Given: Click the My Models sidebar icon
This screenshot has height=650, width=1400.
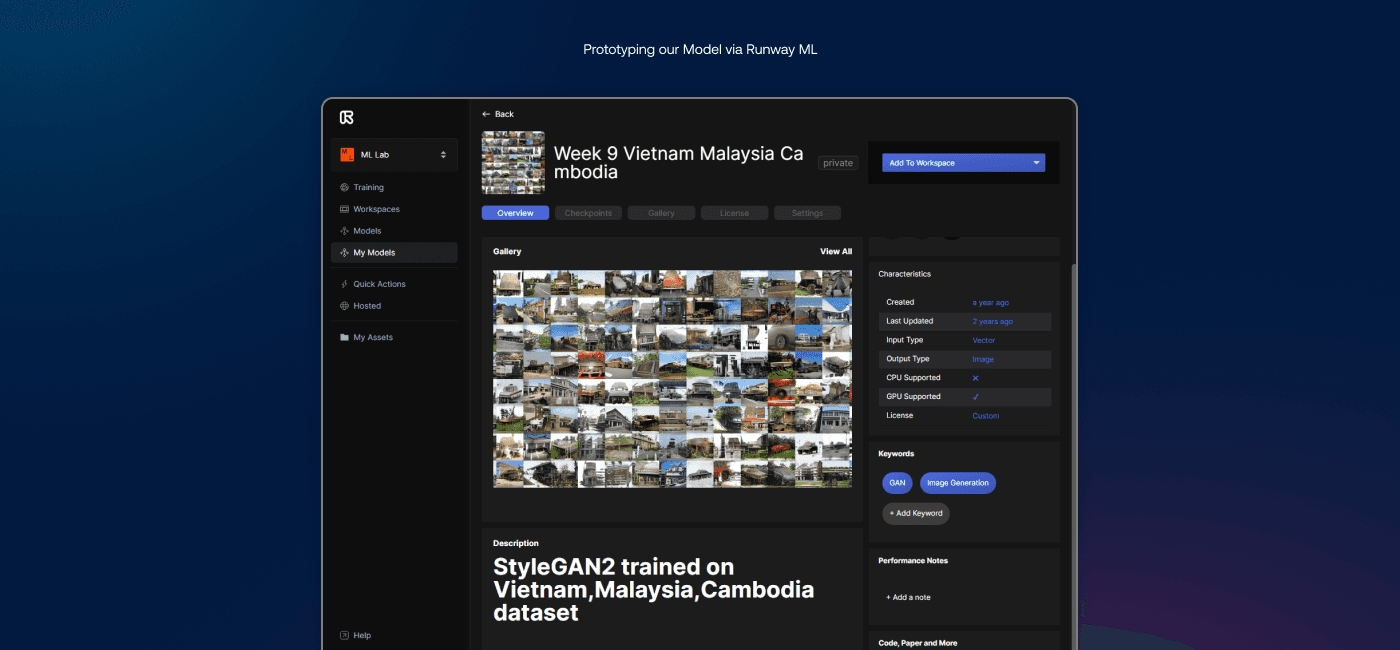Looking at the screenshot, I should pyautogui.click(x=344, y=253).
